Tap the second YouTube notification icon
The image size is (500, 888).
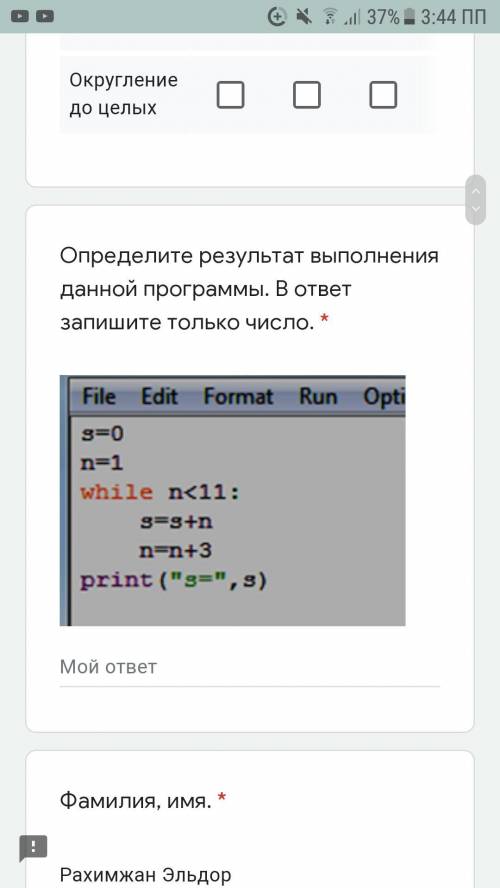pos(45,17)
